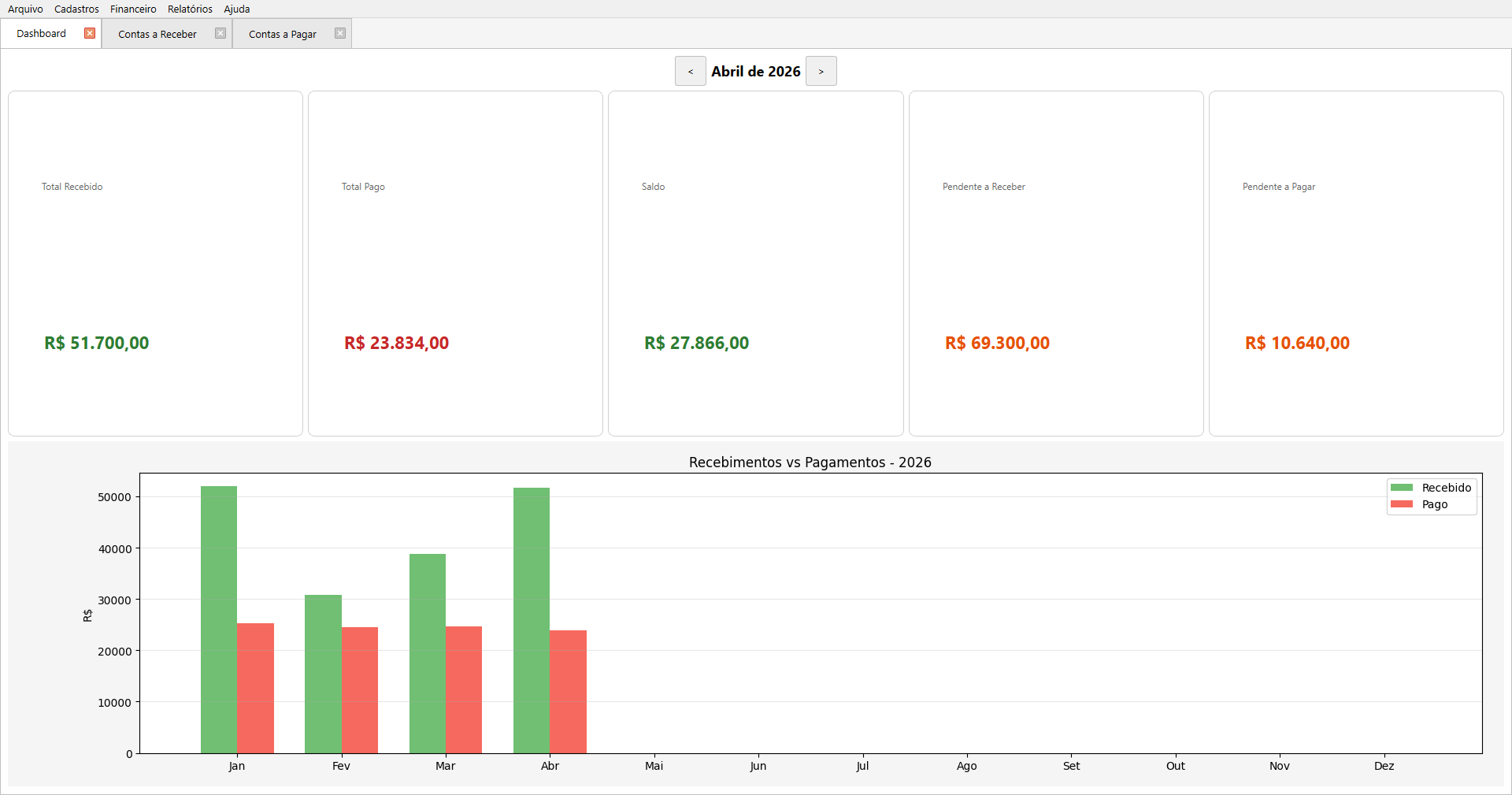Close the Contas a Pagar tab
1512x795 pixels.
(340, 33)
